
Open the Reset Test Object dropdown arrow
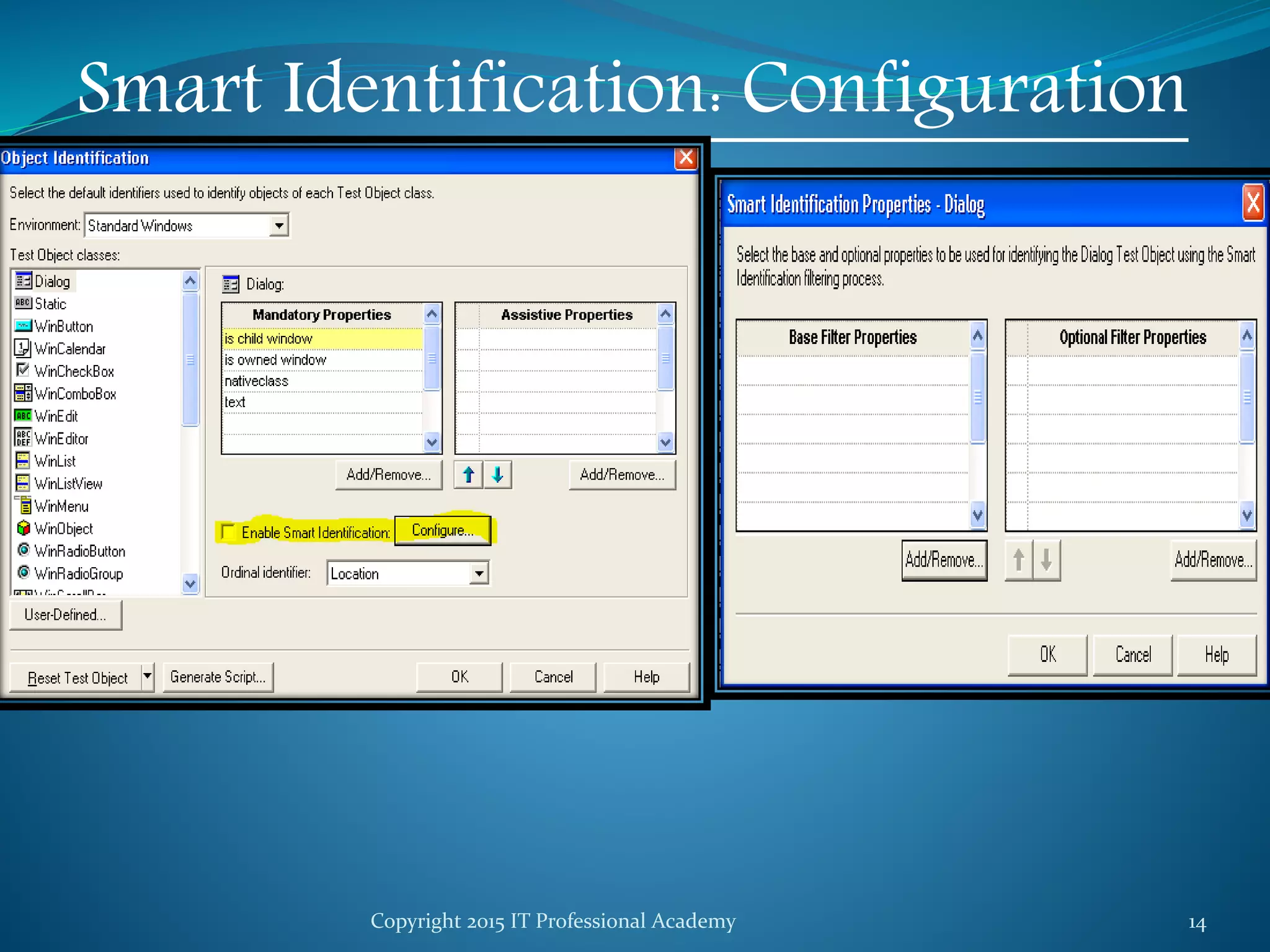click(148, 676)
